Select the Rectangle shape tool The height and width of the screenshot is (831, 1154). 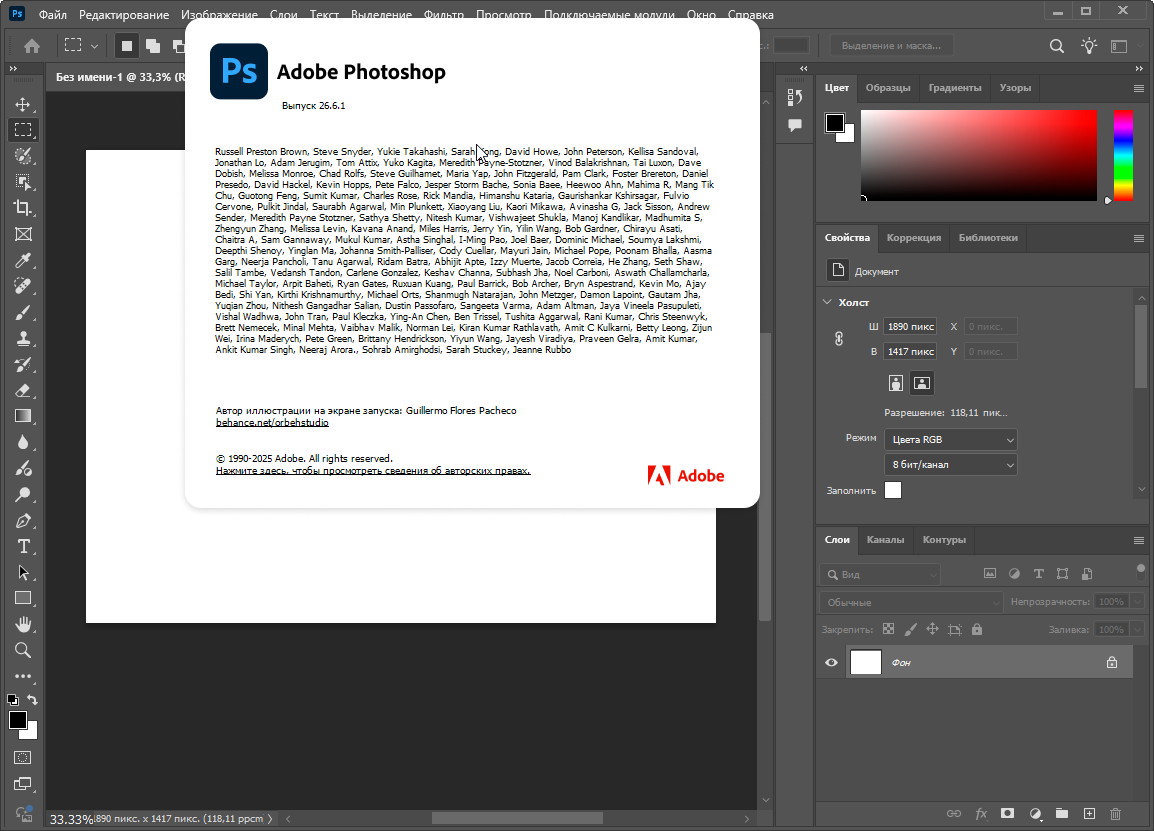pos(23,598)
